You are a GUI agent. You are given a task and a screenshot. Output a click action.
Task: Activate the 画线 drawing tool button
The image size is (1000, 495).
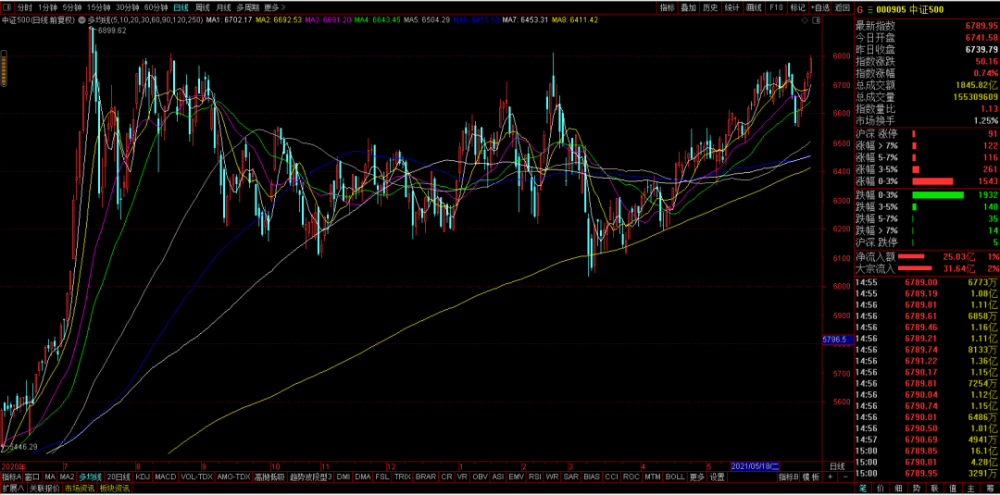coord(754,8)
